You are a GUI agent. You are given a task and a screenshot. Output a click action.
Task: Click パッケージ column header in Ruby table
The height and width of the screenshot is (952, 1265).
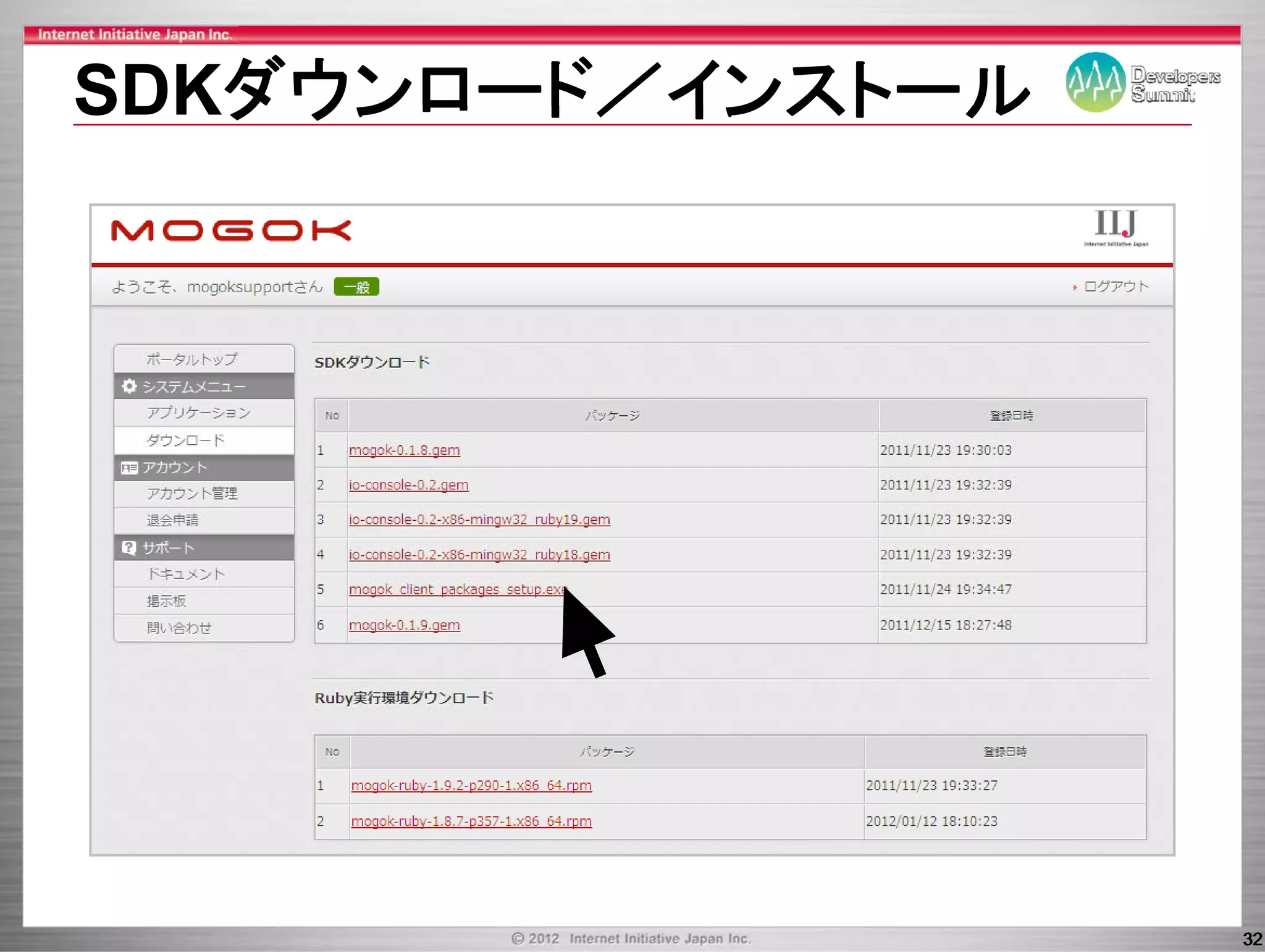coord(607,752)
